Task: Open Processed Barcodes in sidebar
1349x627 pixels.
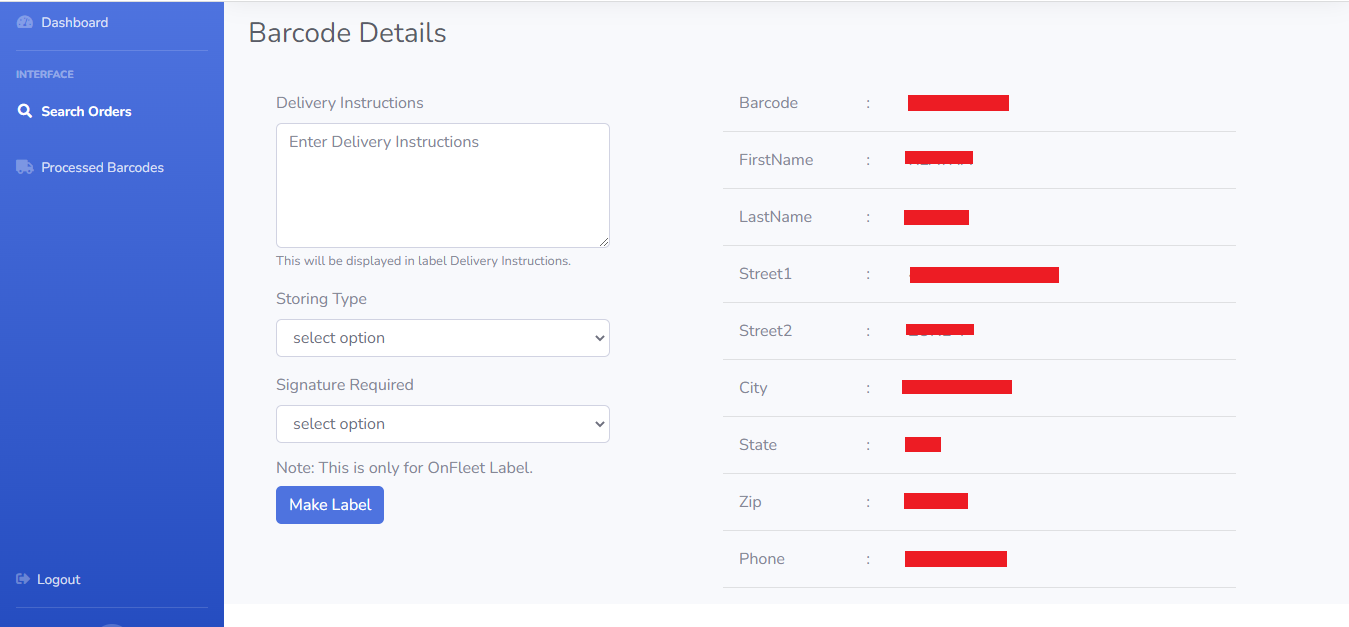Action: 90,167
